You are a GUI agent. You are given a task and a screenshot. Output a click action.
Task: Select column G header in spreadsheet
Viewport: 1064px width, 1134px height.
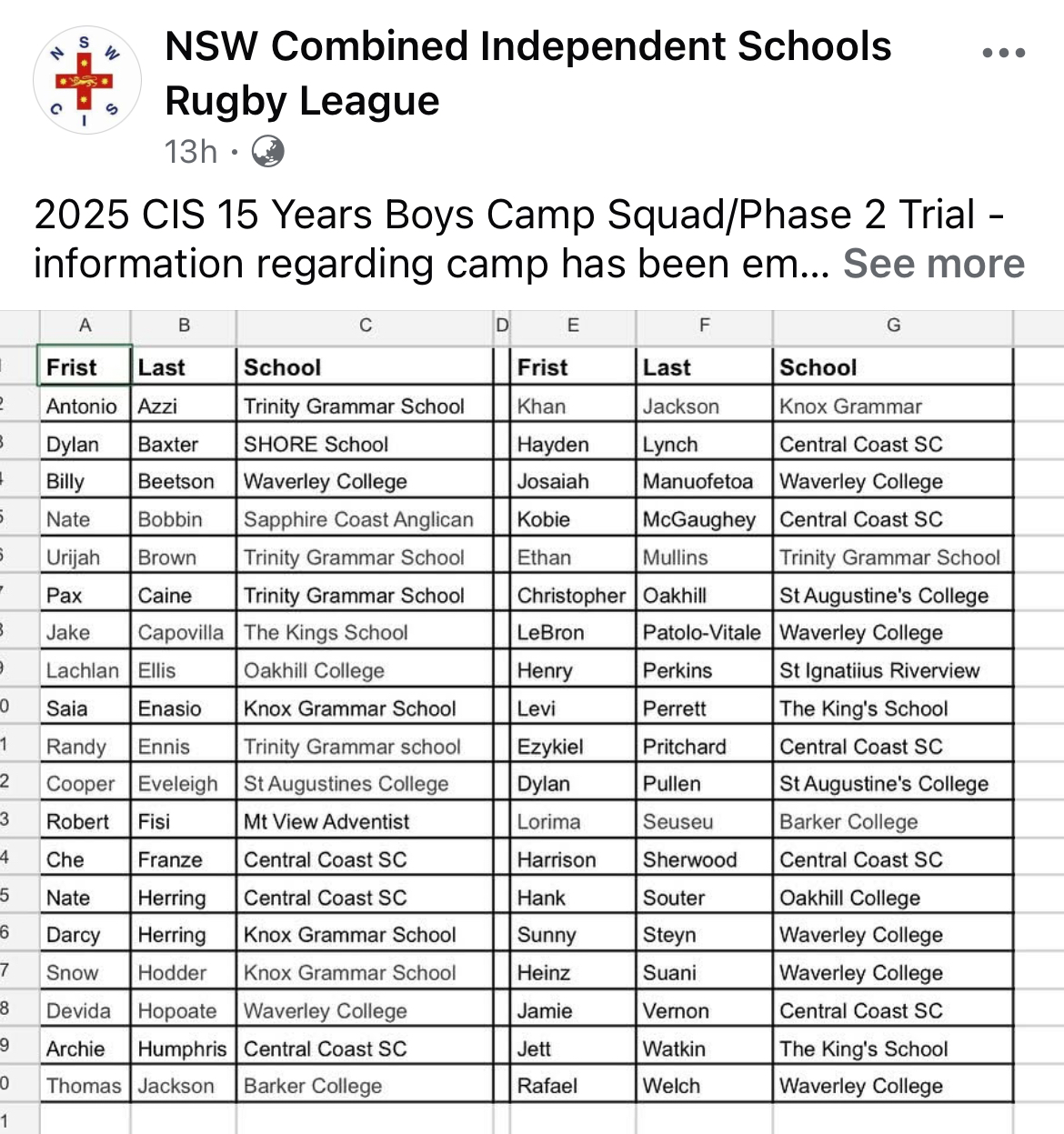point(893,326)
